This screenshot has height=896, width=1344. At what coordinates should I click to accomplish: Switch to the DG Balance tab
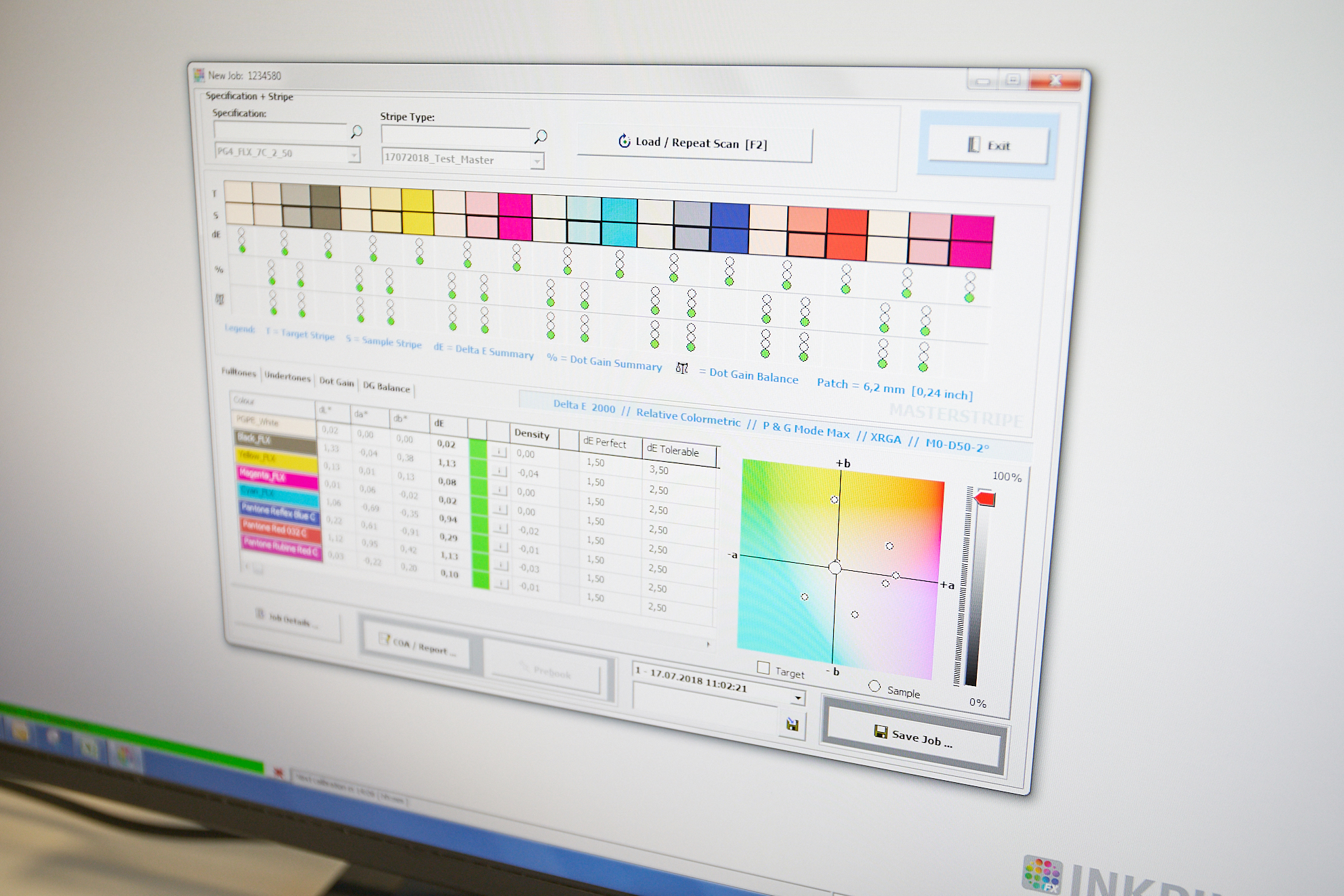386,387
